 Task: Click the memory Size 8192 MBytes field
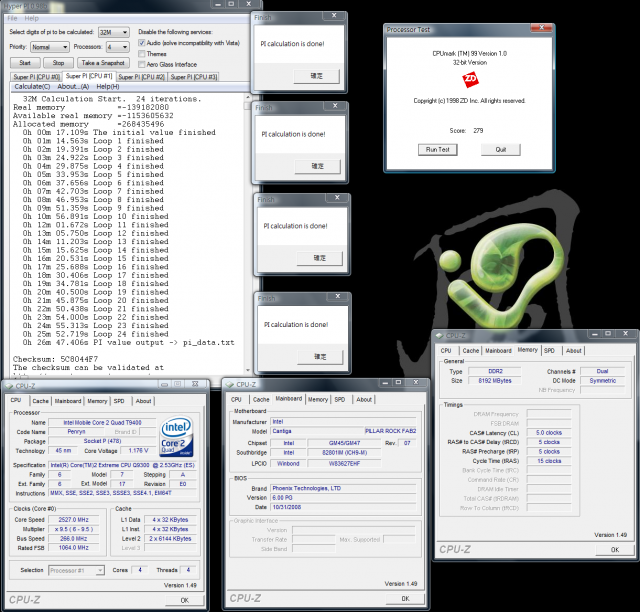pos(495,381)
